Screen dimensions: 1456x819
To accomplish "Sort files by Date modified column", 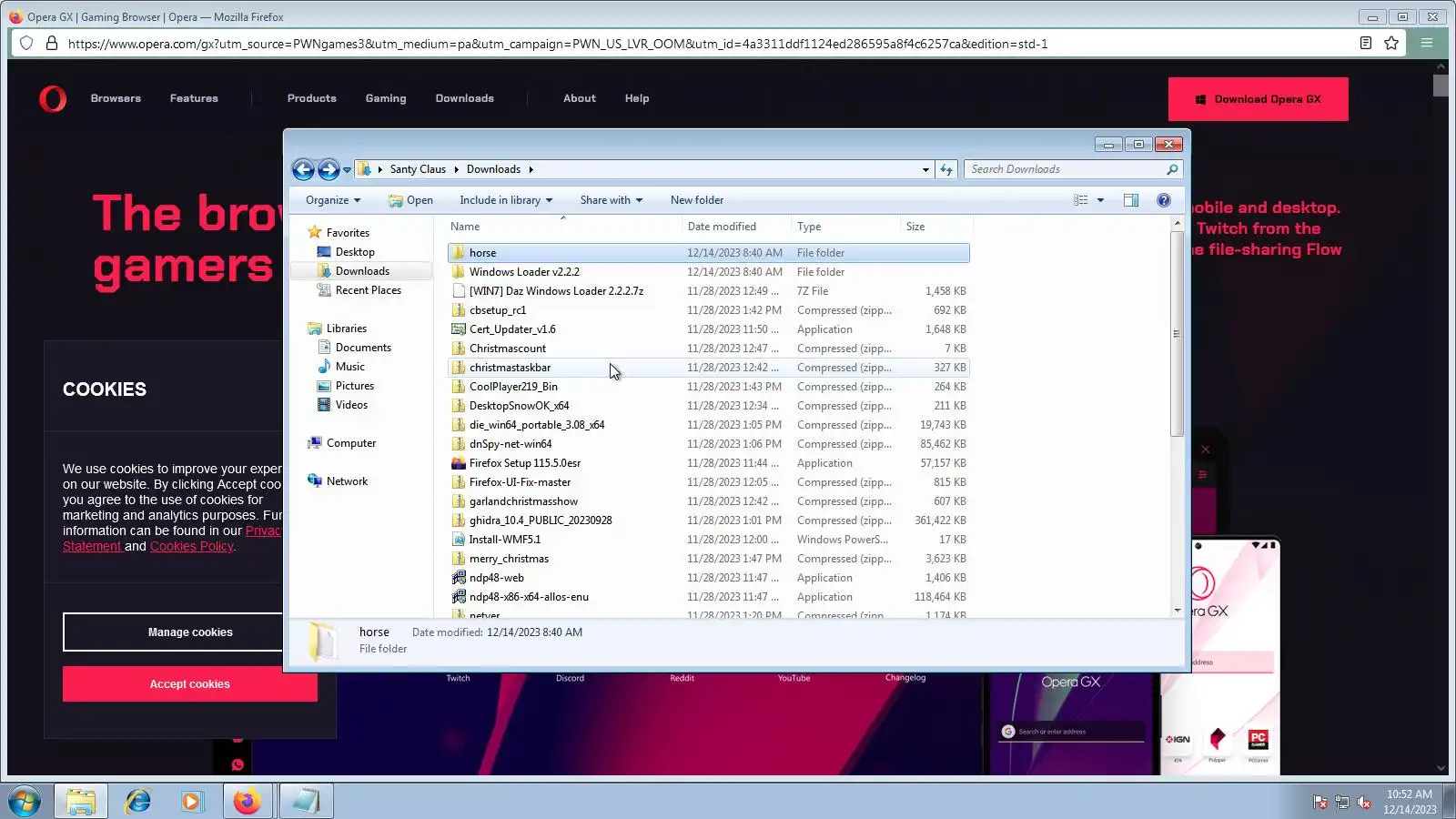I will [x=736, y=227].
